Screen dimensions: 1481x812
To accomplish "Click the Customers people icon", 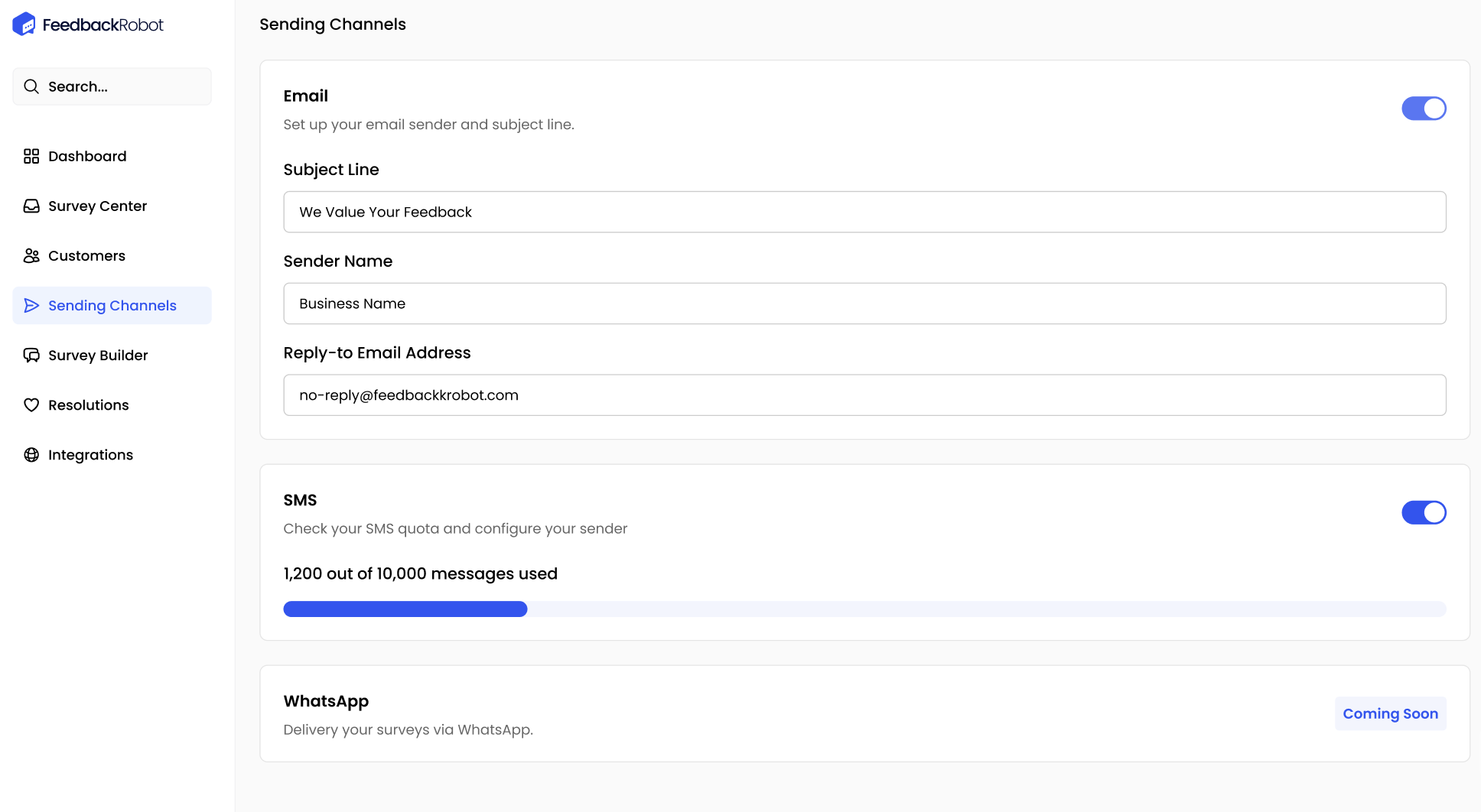I will pyautogui.click(x=31, y=255).
